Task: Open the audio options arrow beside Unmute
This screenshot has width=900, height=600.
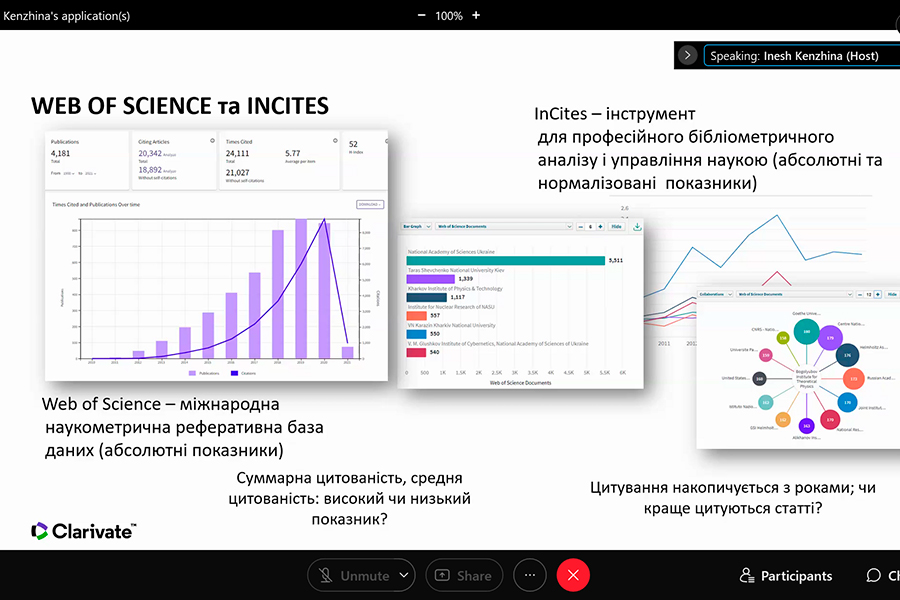Action: [x=404, y=575]
